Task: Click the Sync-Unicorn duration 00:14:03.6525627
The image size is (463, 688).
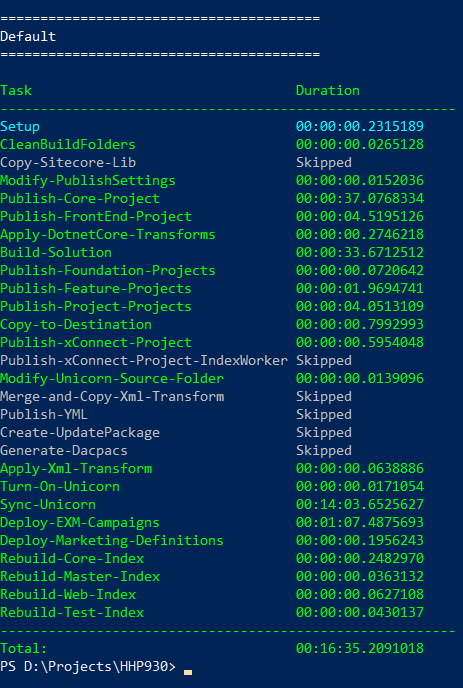Action: pos(360,505)
